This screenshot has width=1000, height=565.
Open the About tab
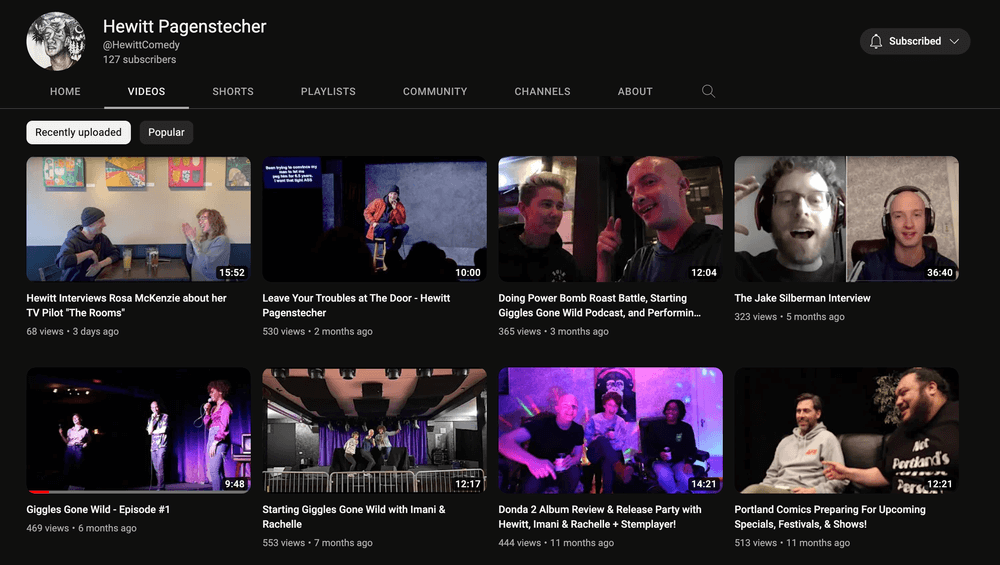[635, 91]
